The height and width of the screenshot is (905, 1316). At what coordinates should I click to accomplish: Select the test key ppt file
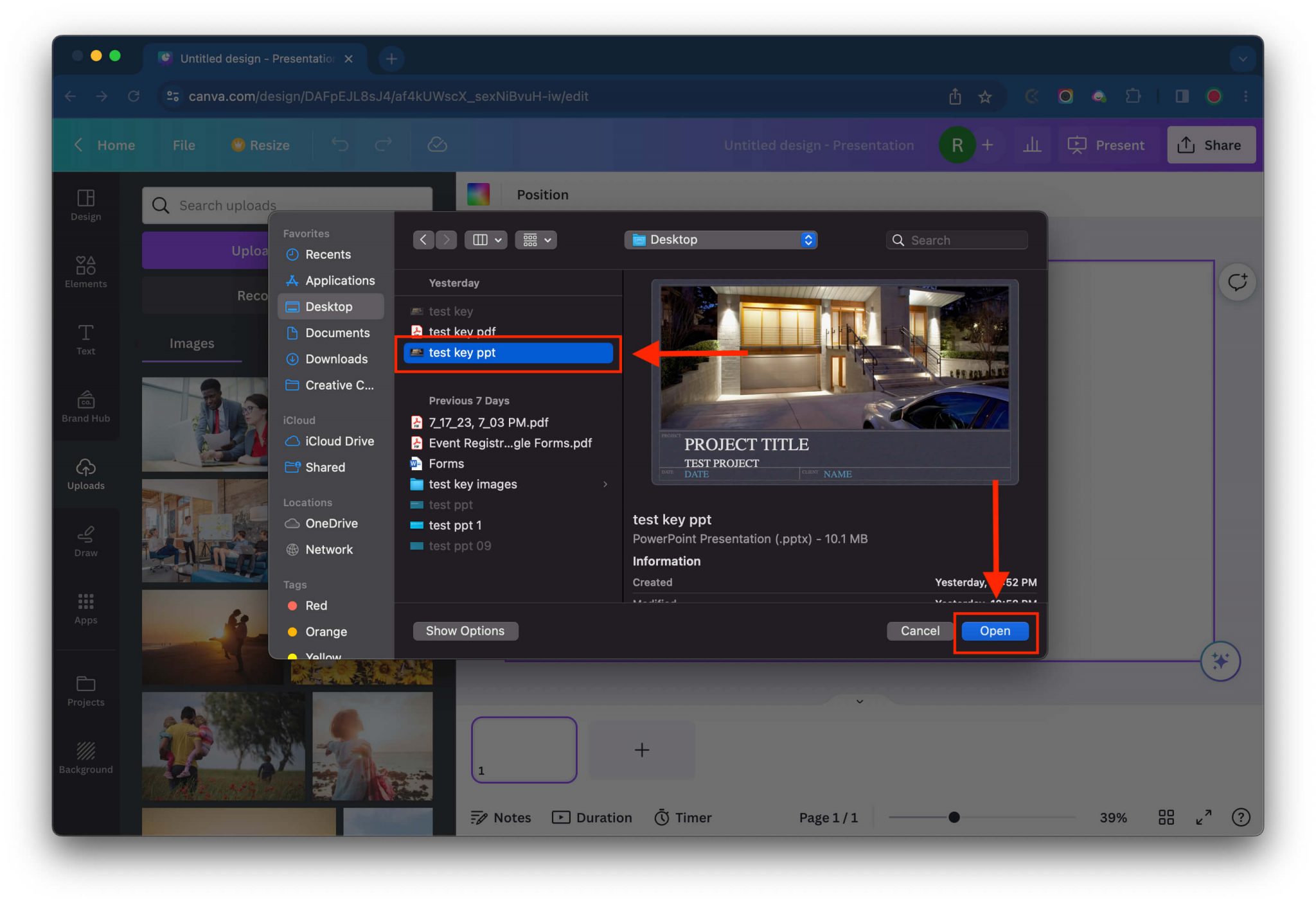[x=508, y=353]
